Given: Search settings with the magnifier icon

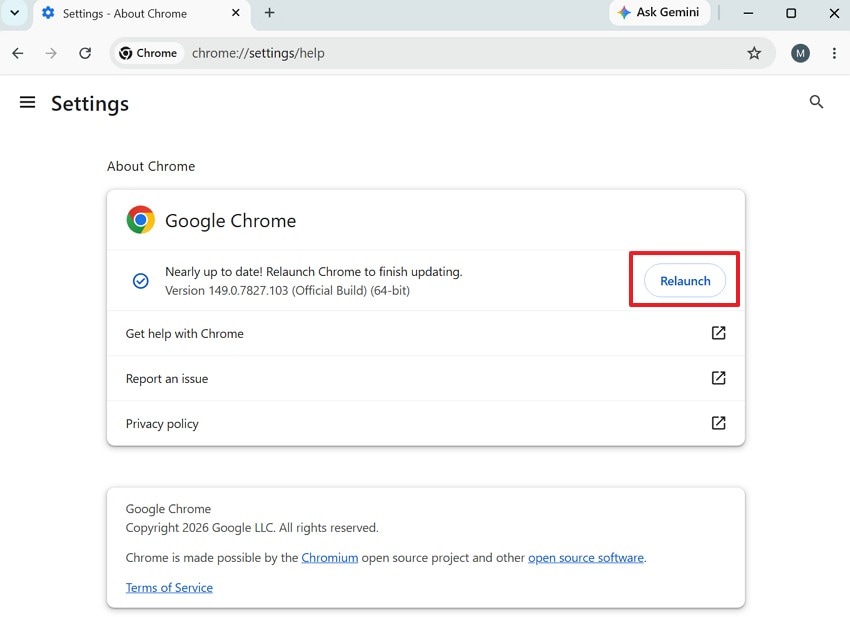Looking at the screenshot, I should [816, 102].
